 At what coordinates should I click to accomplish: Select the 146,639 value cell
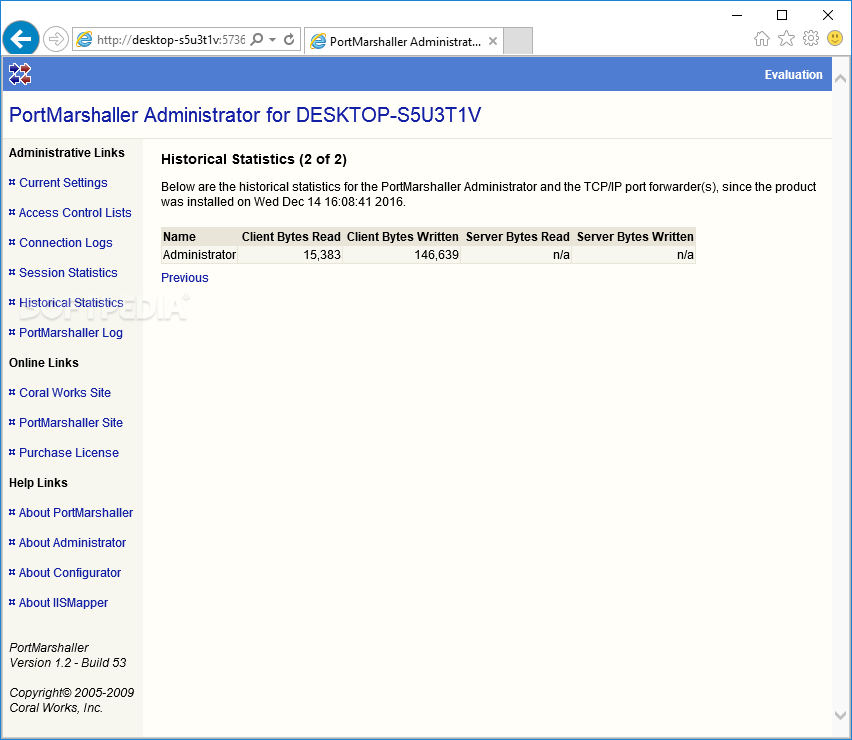[402, 255]
